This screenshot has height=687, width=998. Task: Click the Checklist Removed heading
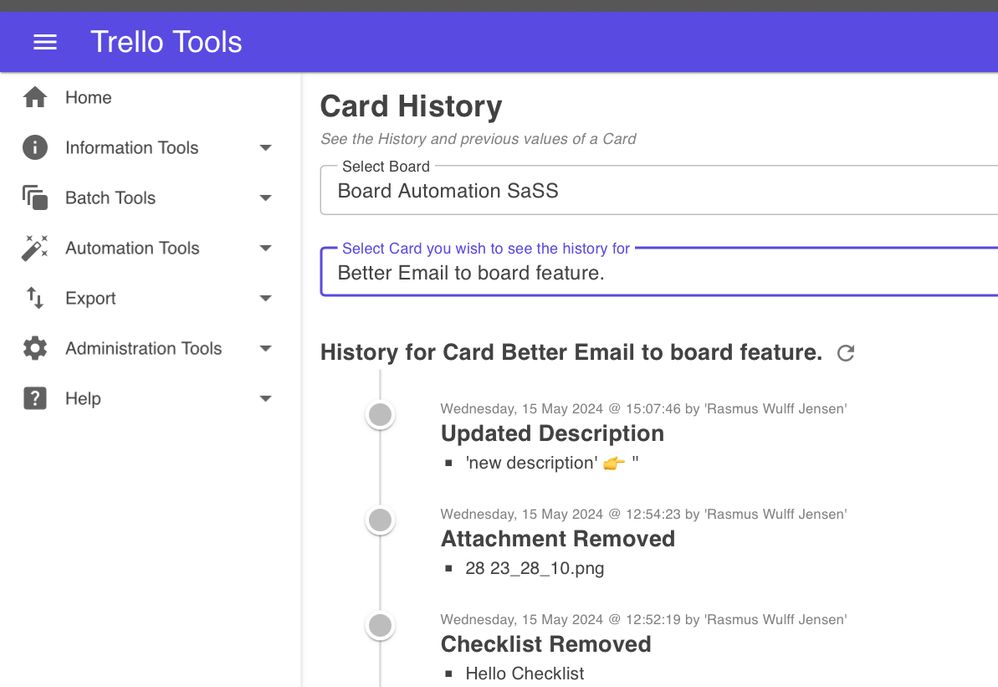545,644
